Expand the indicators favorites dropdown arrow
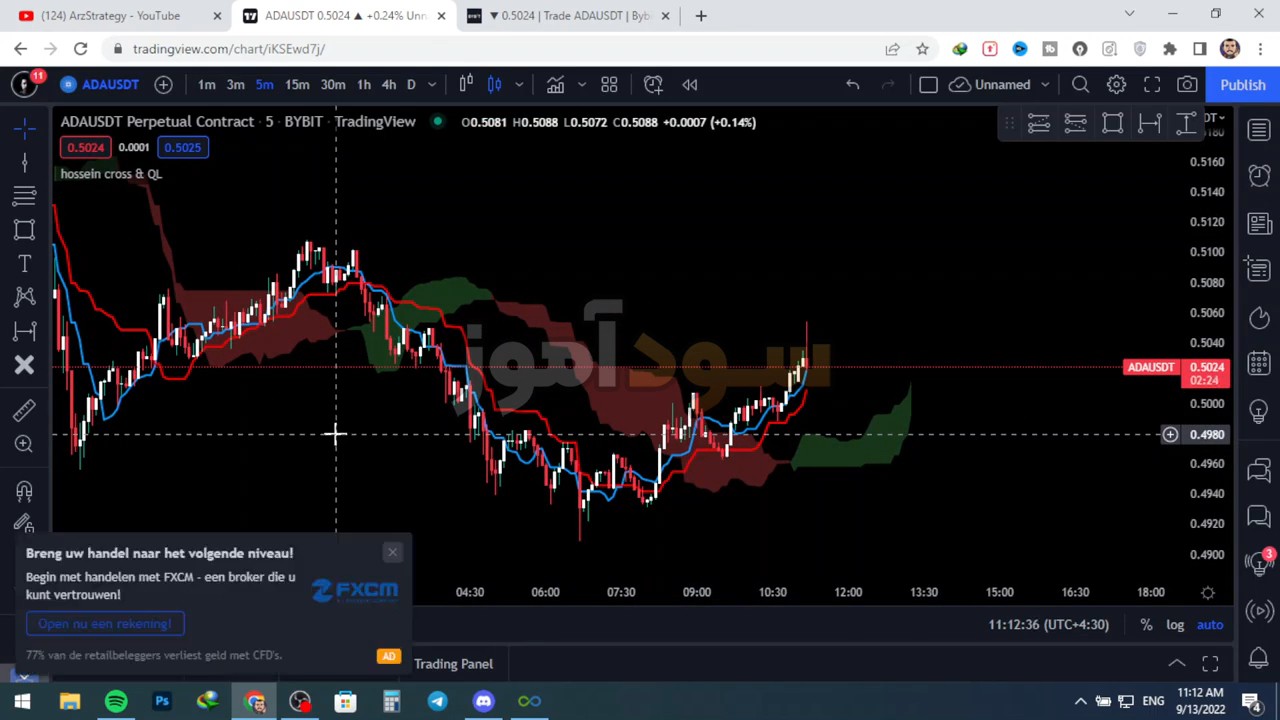Viewport: 1280px width, 720px height. pyautogui.click(x=581, y=85)
